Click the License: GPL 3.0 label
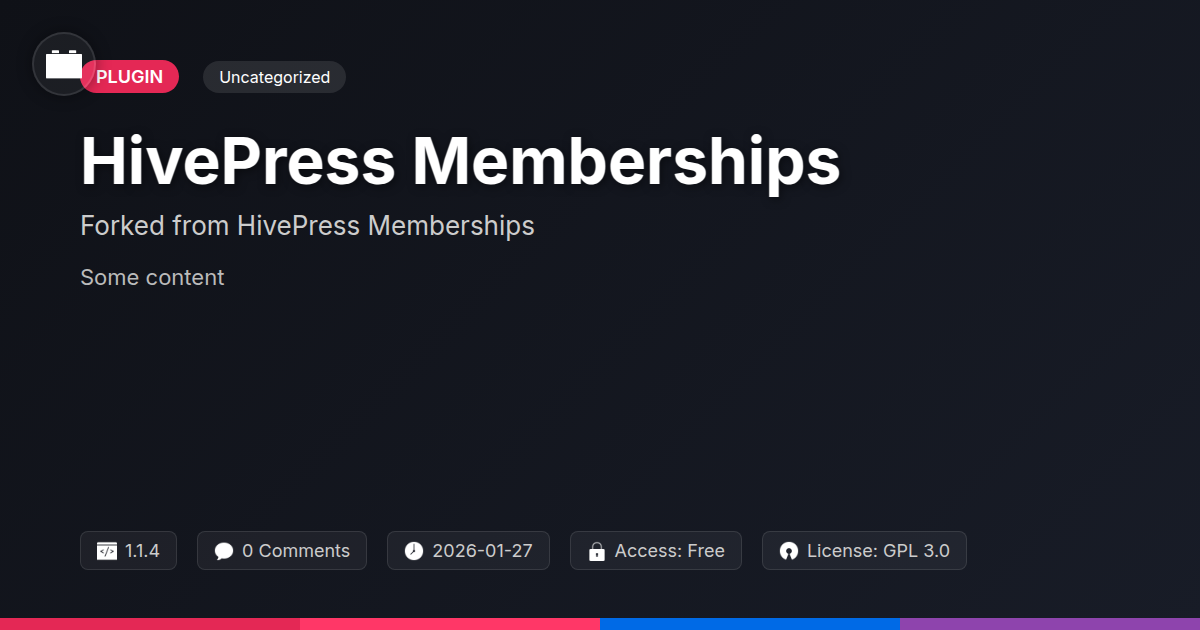 coord(878,551)
